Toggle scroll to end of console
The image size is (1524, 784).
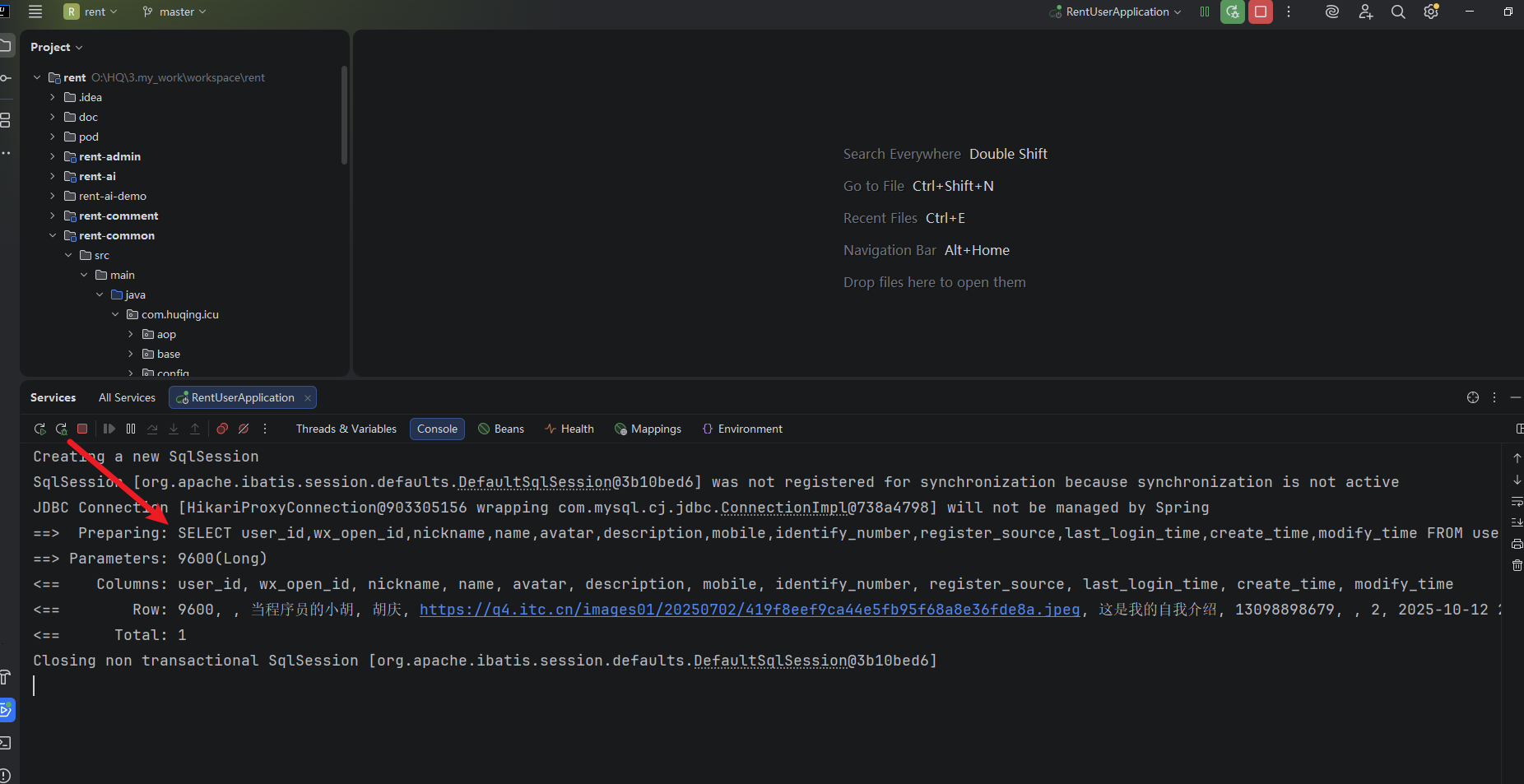tap(1517, 522)
